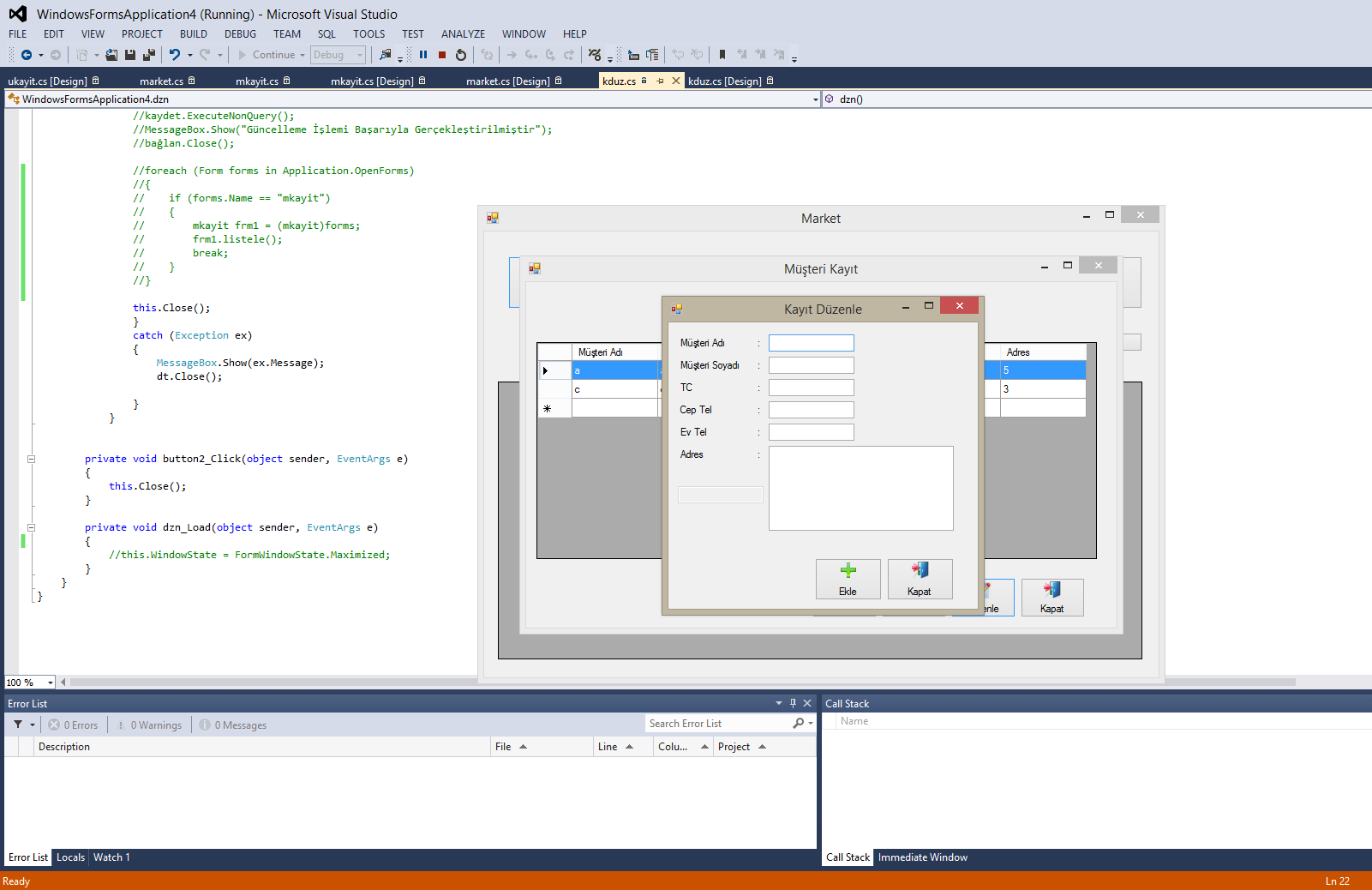Image resolution: width=1372 pixels, height=890 pixels.
Task: Click the Ekle button in Kayıt Düzenle
Action: 848,579
